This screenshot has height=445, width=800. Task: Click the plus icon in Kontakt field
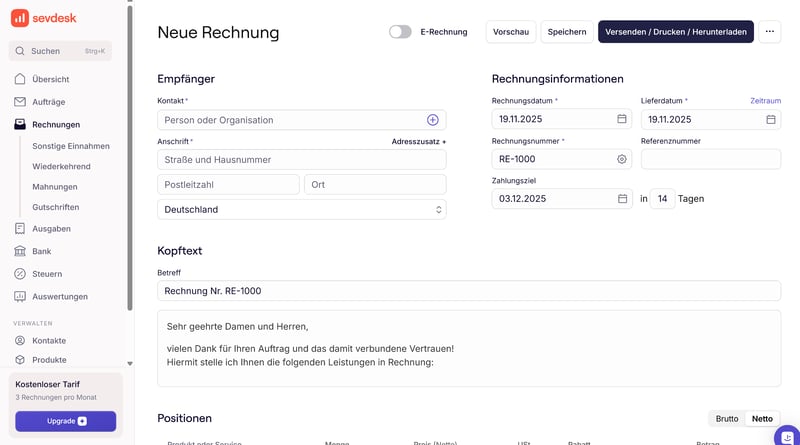433,120
